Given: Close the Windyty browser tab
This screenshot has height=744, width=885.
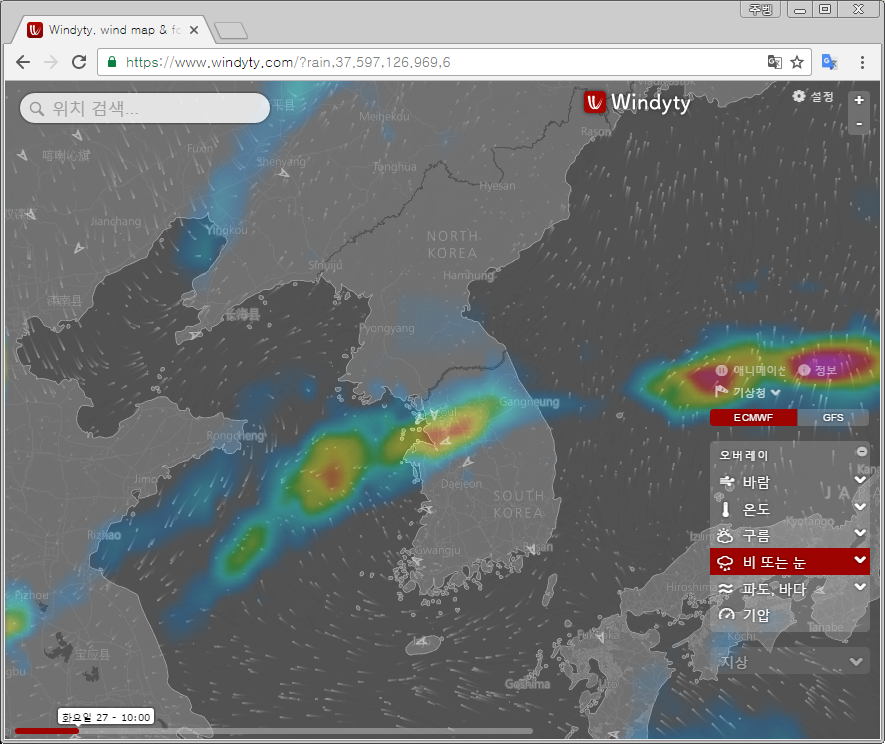Looking at the screenshot, I should pyautogui.click(x=194, y=30).
